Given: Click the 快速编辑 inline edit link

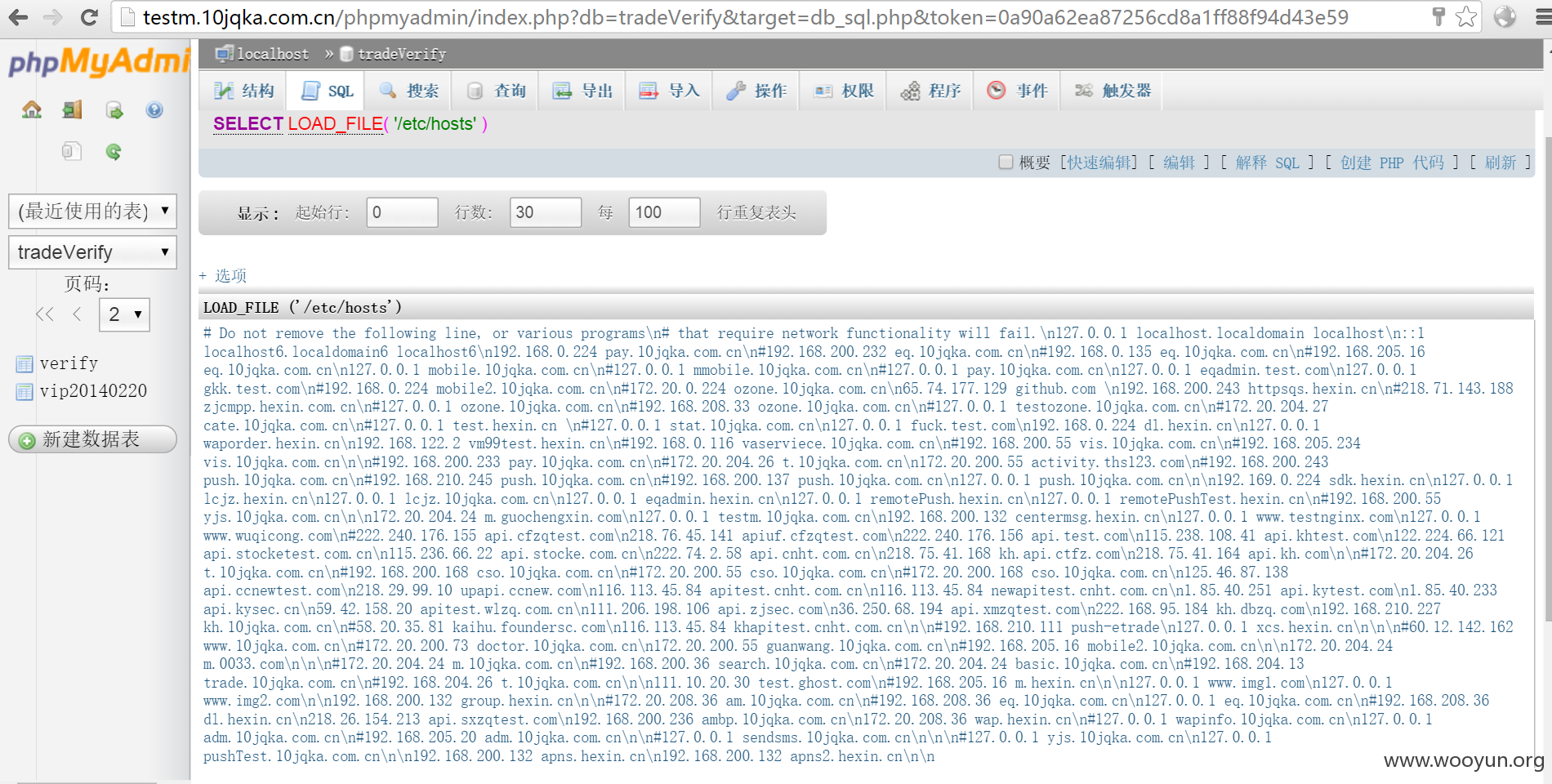Looking at the screenshot, I should click(x=1099, y=163).
